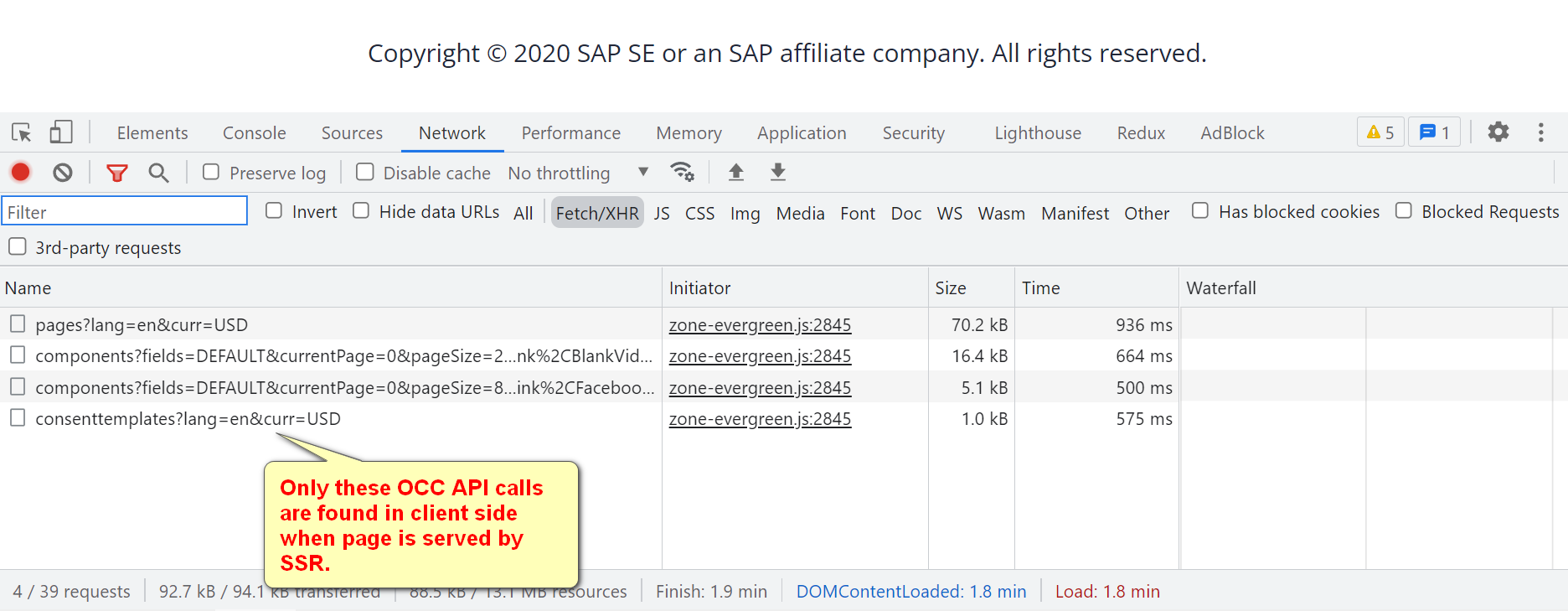The height and width of the screenshot is (611, 1568).
Task: Enable the Preserve log checkbox
Action: tap(211, 172)
